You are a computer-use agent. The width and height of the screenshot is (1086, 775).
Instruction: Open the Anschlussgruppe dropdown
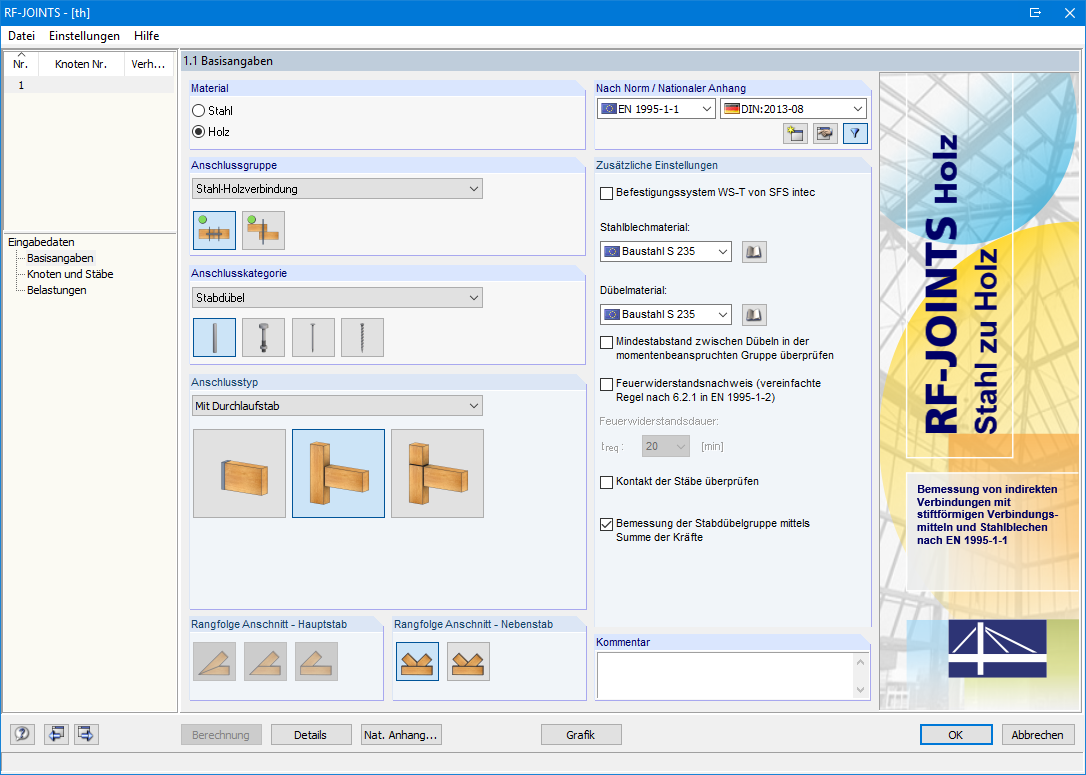[337, 188]
